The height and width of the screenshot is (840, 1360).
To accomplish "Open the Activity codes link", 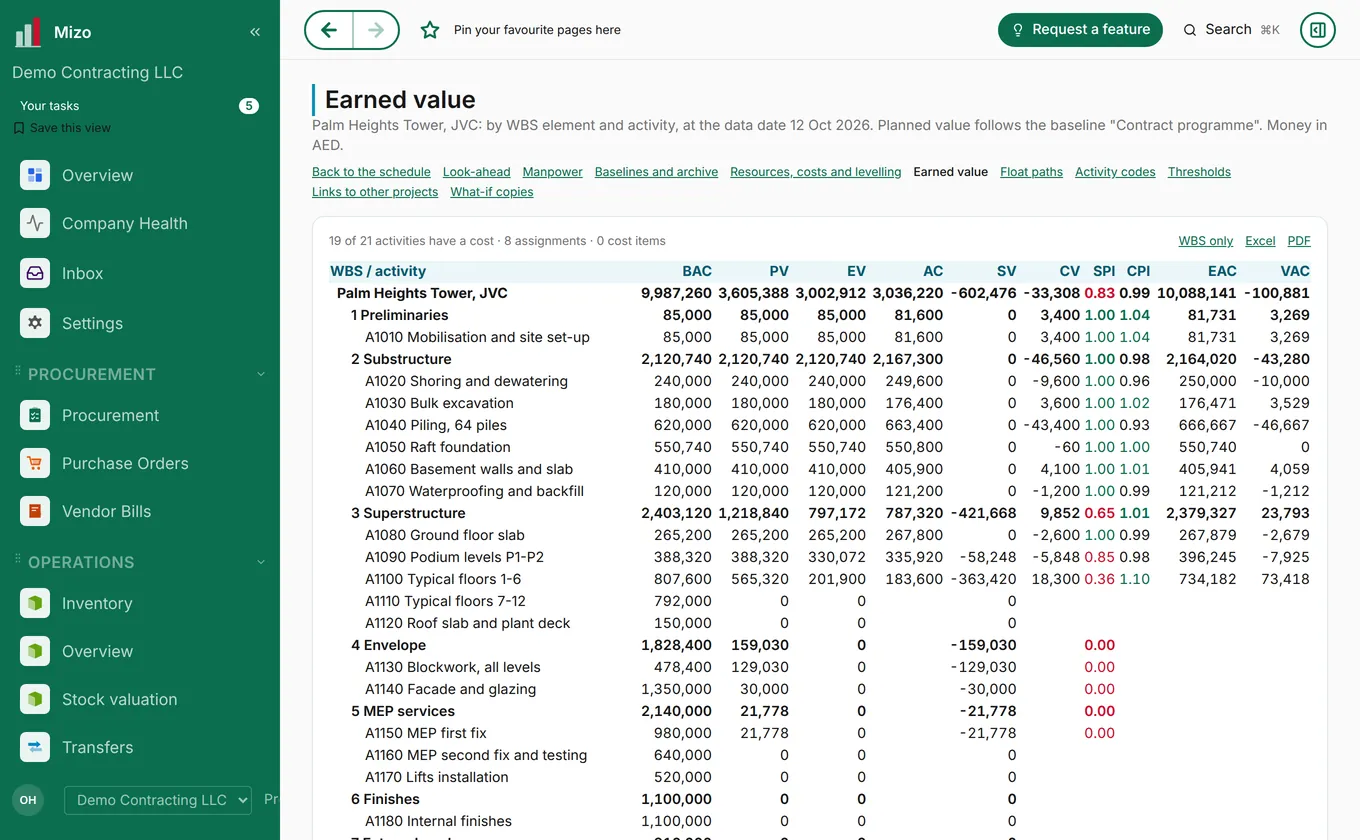I will pos(1115,172).
